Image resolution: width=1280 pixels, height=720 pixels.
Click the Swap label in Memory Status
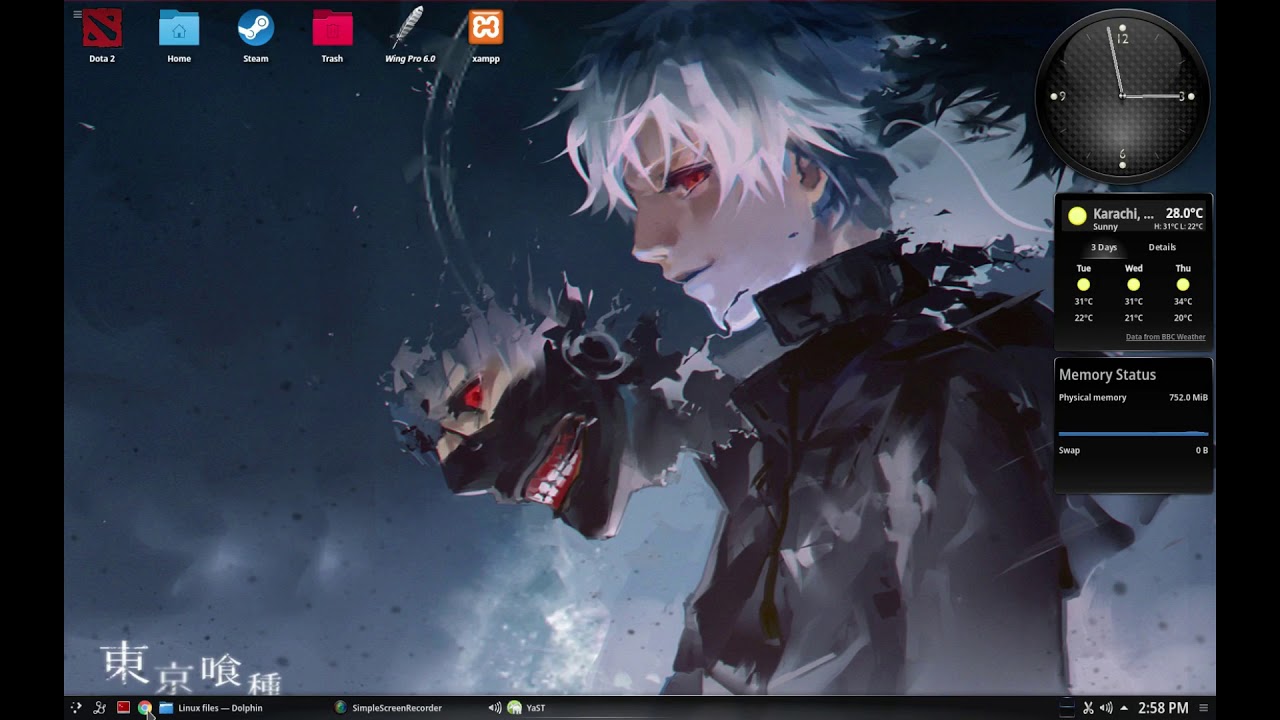pos(1069,451)
